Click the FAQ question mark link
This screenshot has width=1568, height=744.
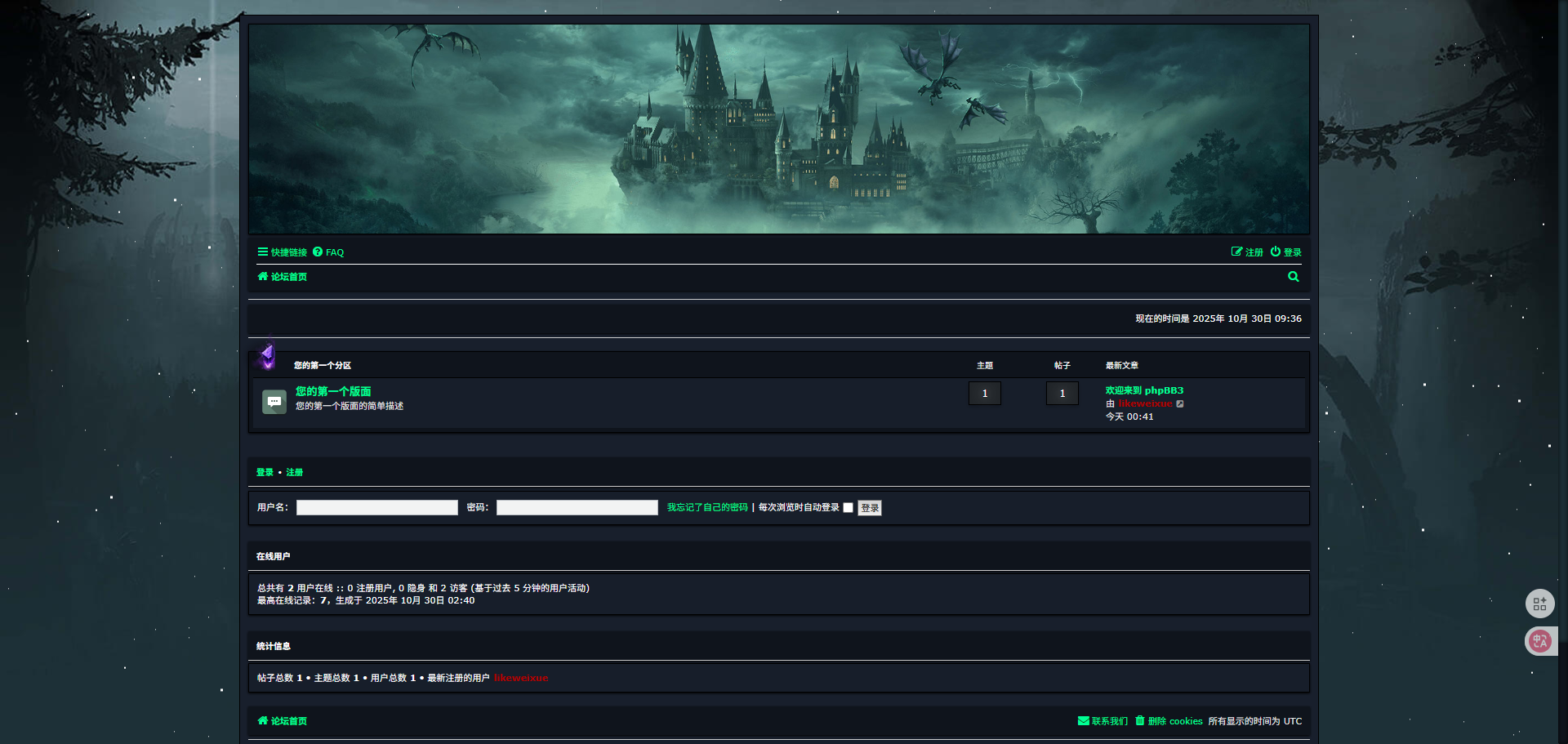pyautogui.click(x=328, y=252)
